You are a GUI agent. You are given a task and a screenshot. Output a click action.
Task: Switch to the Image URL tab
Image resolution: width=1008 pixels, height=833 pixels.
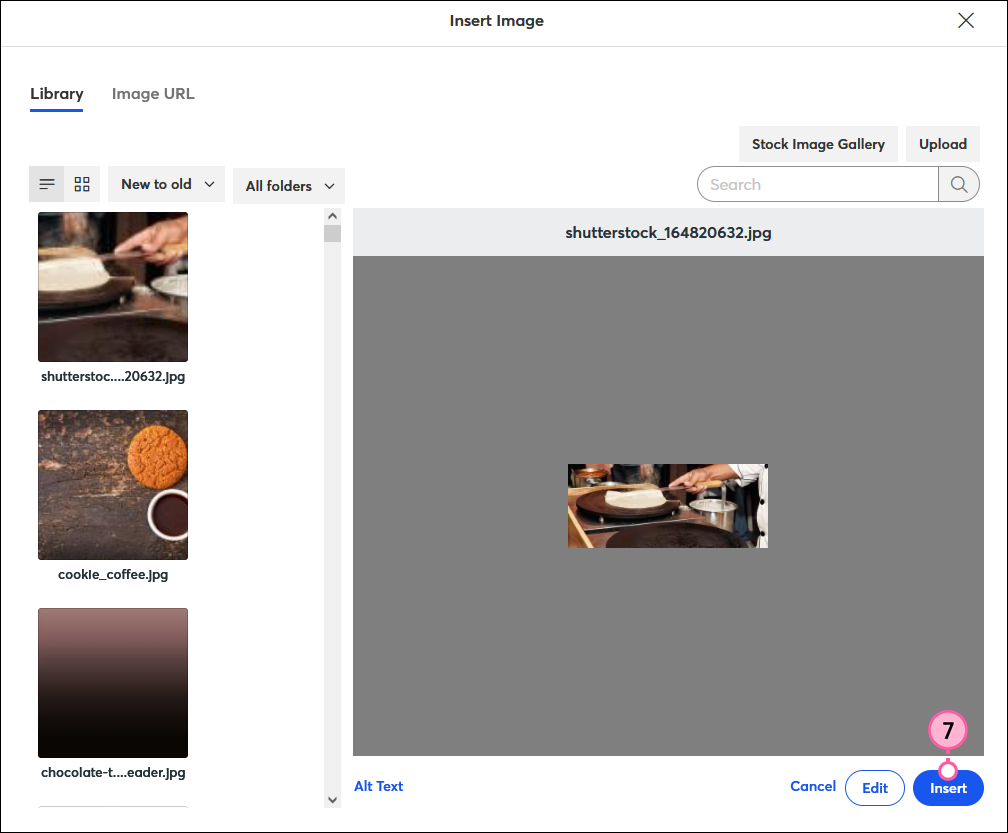153,94
